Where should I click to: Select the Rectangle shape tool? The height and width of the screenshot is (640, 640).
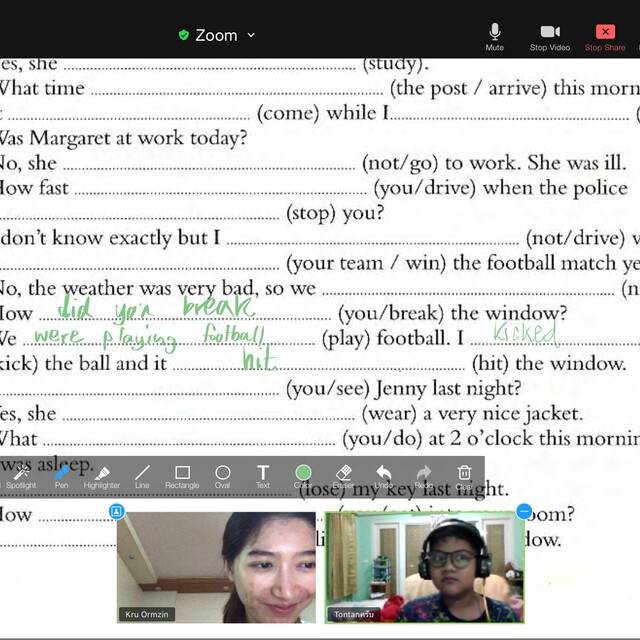click(182, 477)
